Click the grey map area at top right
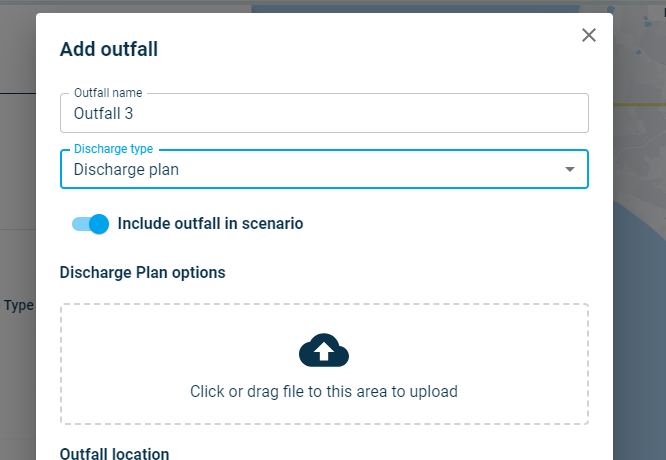 (640, 50)
